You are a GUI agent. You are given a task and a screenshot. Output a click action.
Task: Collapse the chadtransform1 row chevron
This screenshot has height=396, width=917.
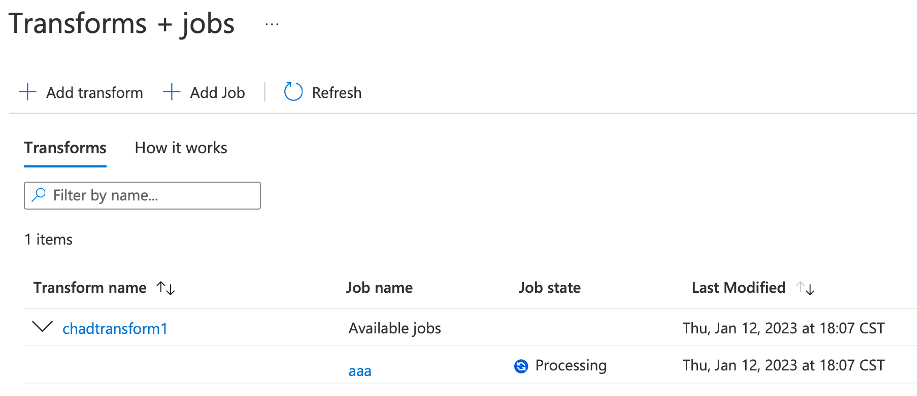click(43, 328)
